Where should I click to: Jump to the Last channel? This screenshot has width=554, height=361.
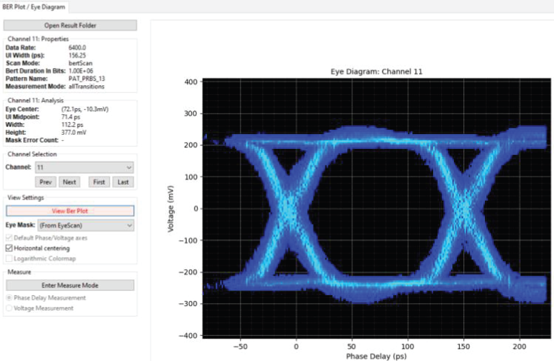click(x=123, y=182)
